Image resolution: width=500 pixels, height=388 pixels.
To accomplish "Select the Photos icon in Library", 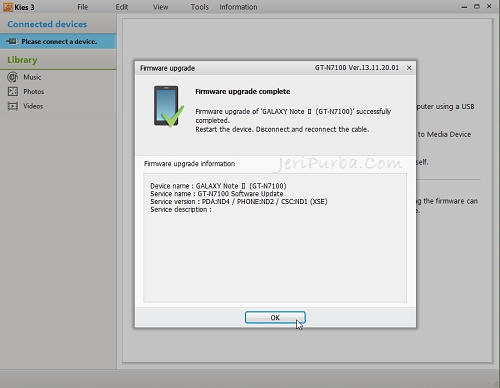I will click(13, 92).
